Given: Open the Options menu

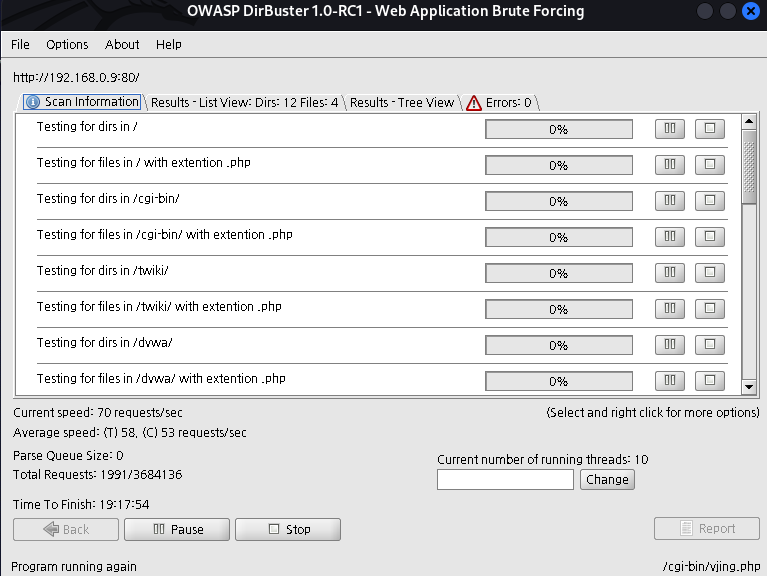Looking at the screenshot, I should [67, 44].
